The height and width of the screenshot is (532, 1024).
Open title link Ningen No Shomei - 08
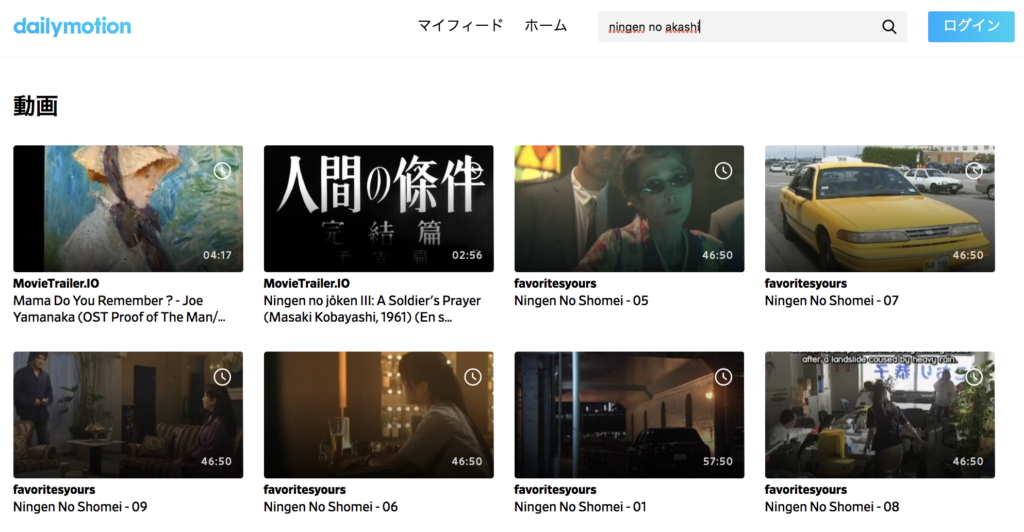click(832, 507)
